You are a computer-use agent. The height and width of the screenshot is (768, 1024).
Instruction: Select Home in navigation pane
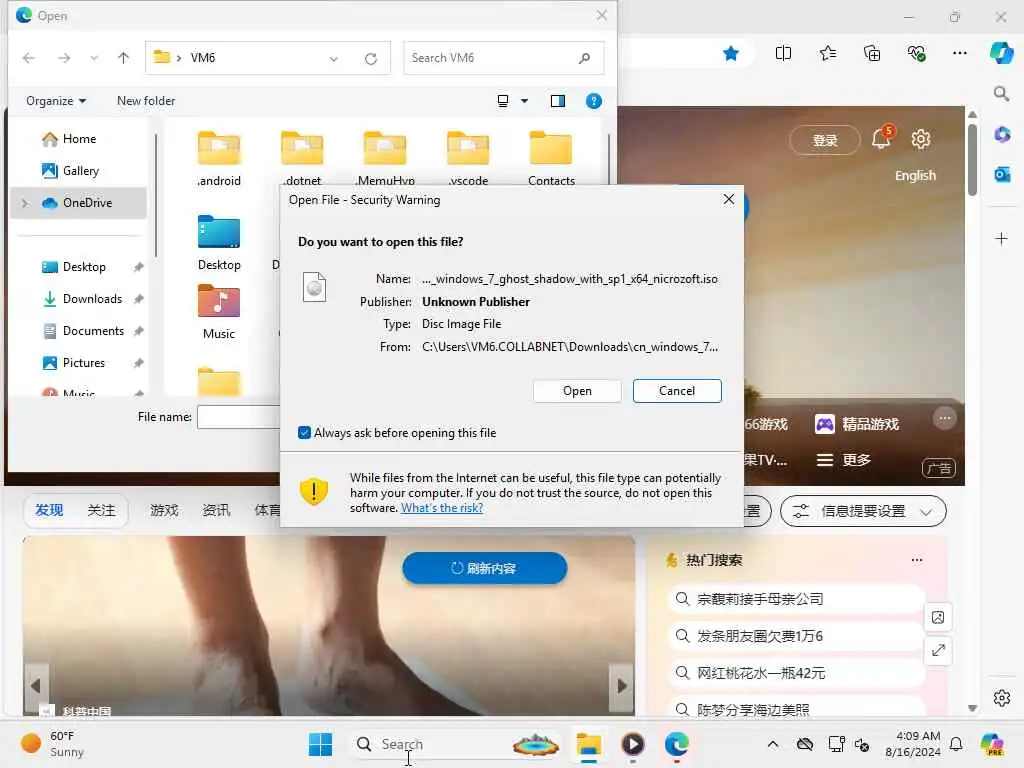pos(79,138)
